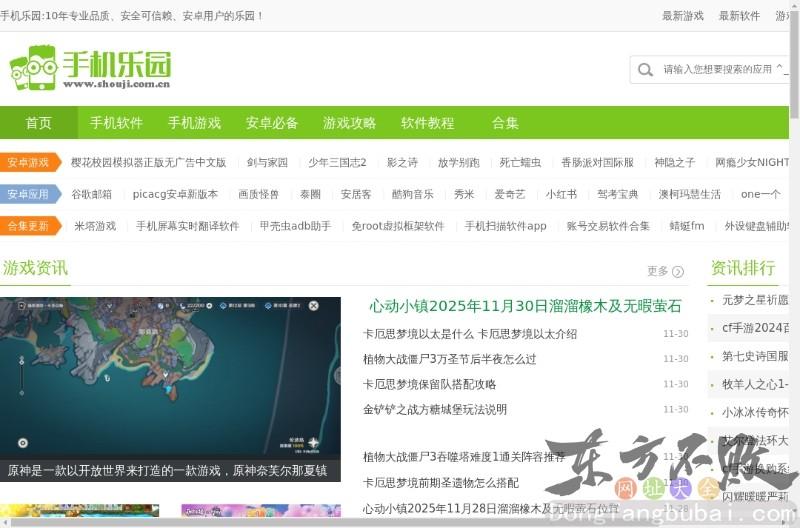Open the 软件教程 navigation tab
Image resolution: width=800 pixels, height=528 pixels.
(428, 123)
